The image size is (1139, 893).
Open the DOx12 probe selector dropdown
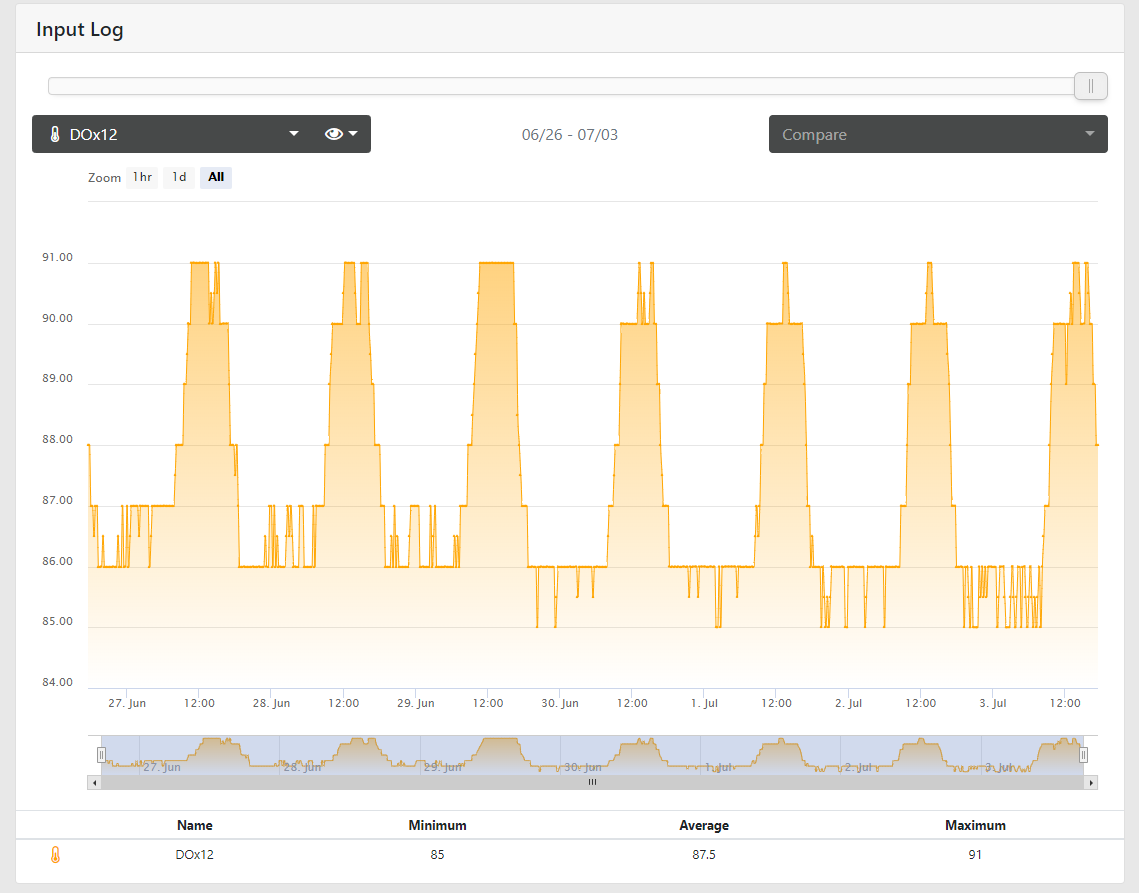173,134
